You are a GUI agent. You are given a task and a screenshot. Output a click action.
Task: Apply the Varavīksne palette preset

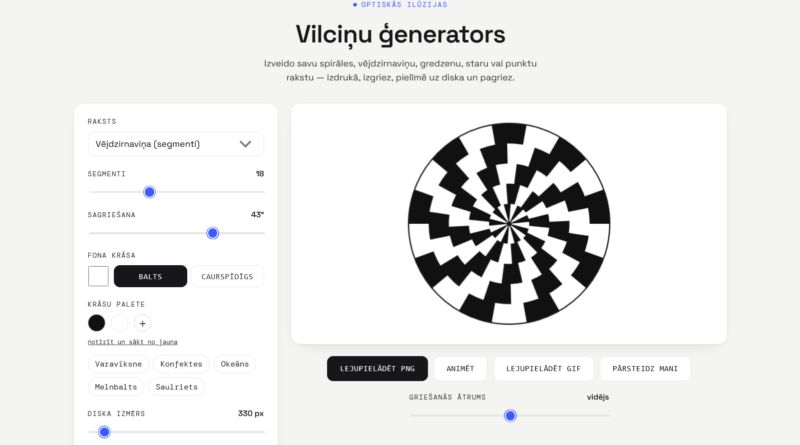118,364
